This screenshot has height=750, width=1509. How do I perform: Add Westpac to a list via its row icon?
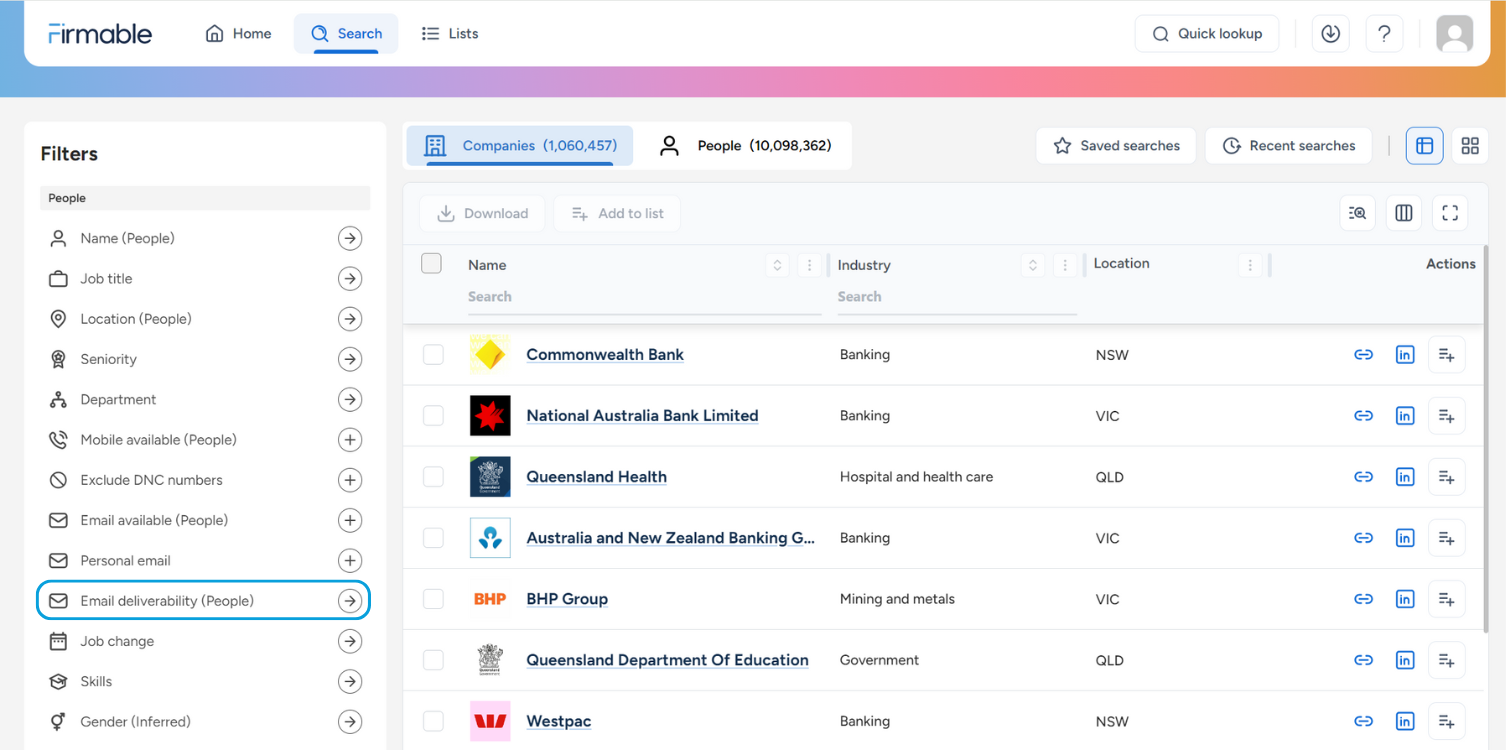(1447, 720)
